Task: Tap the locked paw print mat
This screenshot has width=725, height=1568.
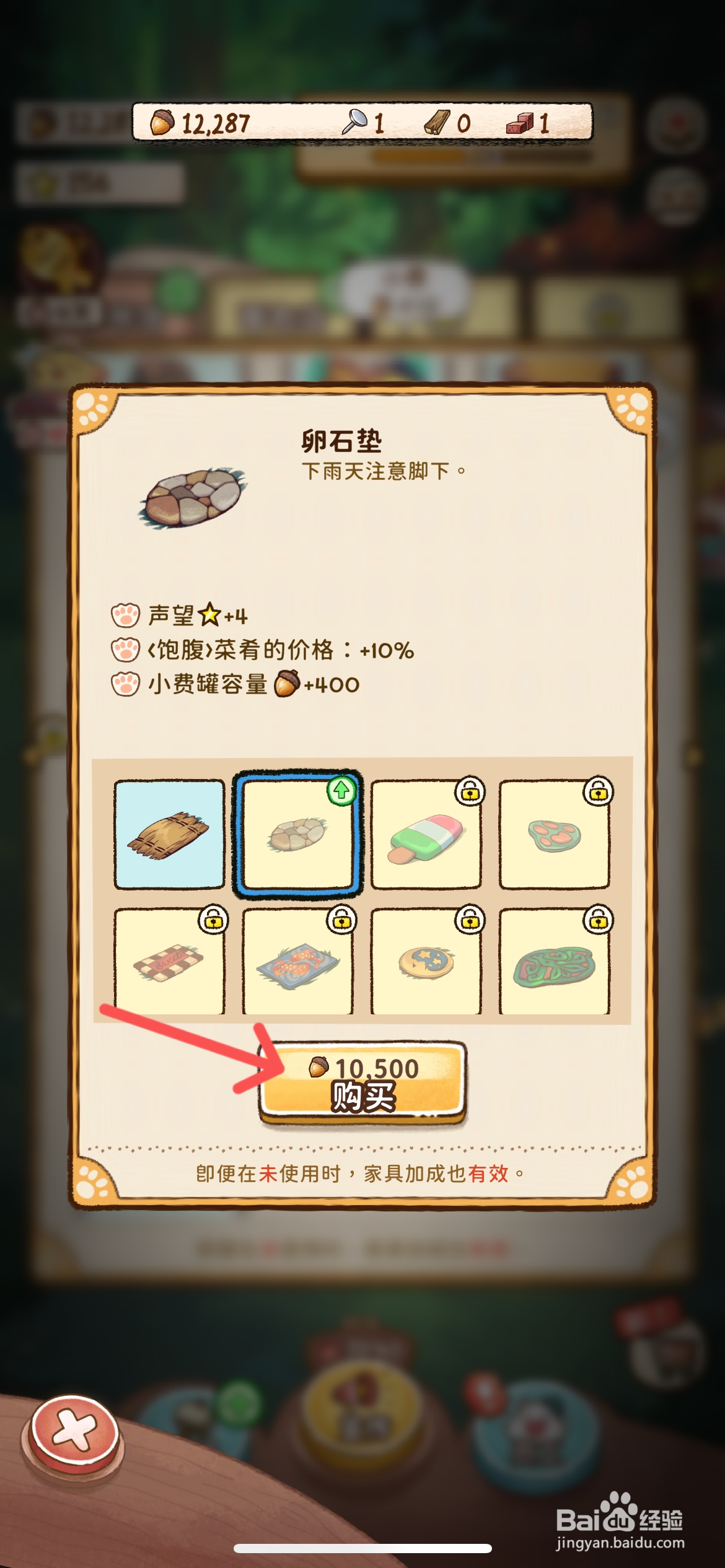Action: click(555, 834)
